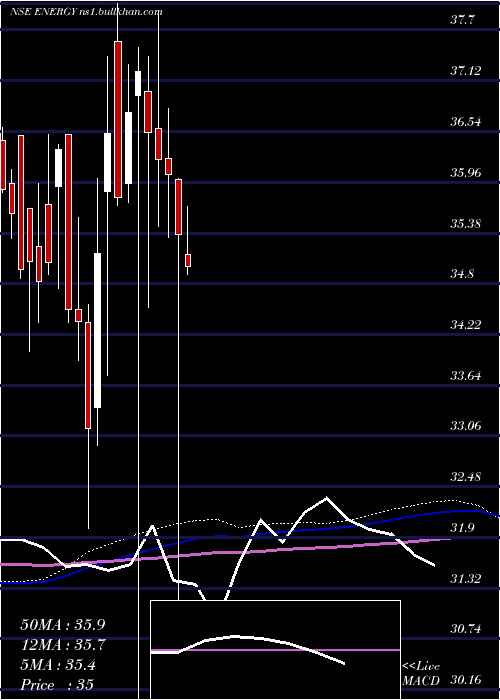Click the 12MA : 35.7 readout

(63, 645)
